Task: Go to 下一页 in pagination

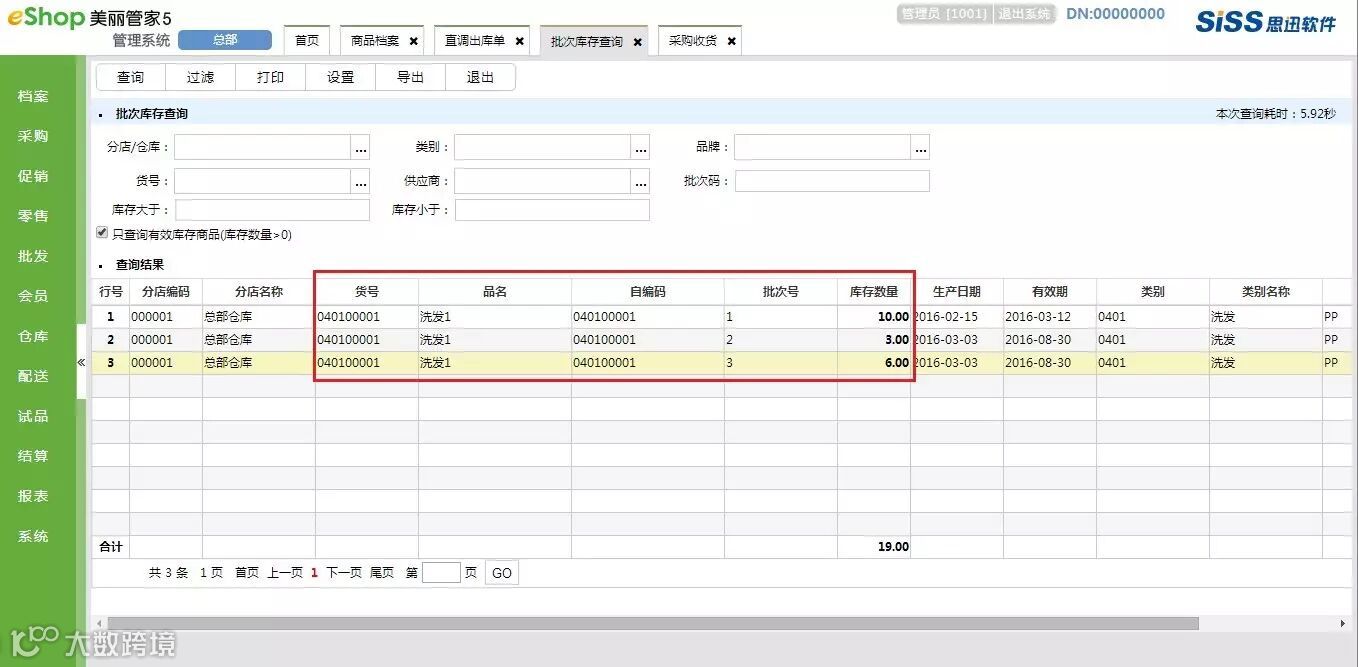Action: coord(344,573)
